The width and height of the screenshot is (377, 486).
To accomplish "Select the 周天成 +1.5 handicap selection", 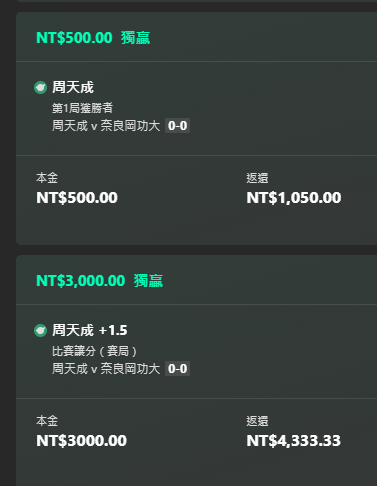I will [90, 331].
